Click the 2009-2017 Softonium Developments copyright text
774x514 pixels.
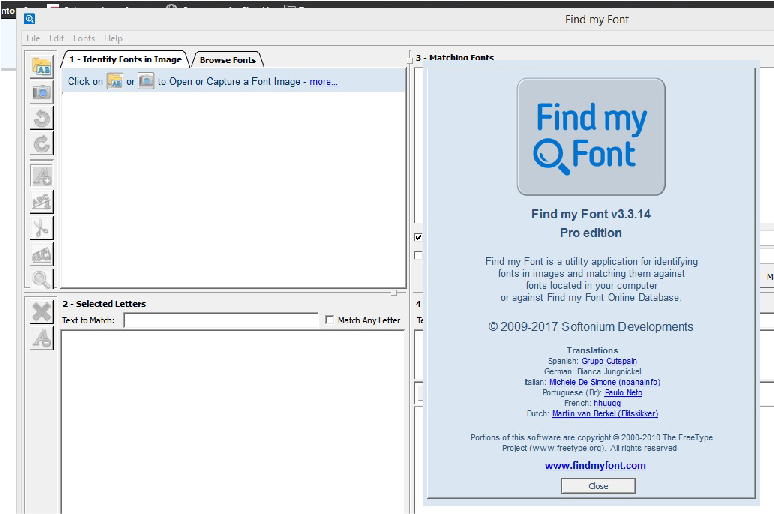coord(591,326)
